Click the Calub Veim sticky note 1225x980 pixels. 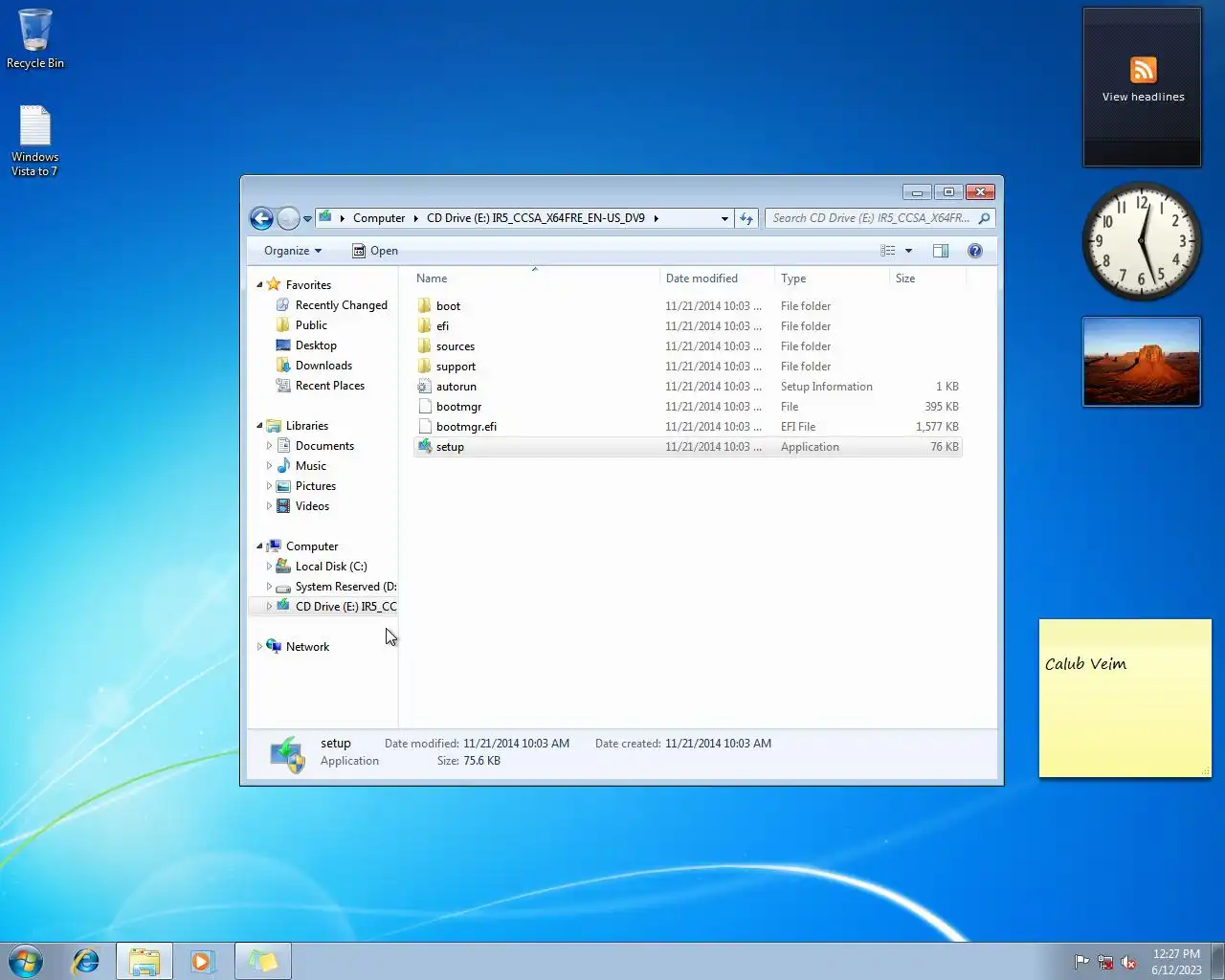[x=1125, y=698]
